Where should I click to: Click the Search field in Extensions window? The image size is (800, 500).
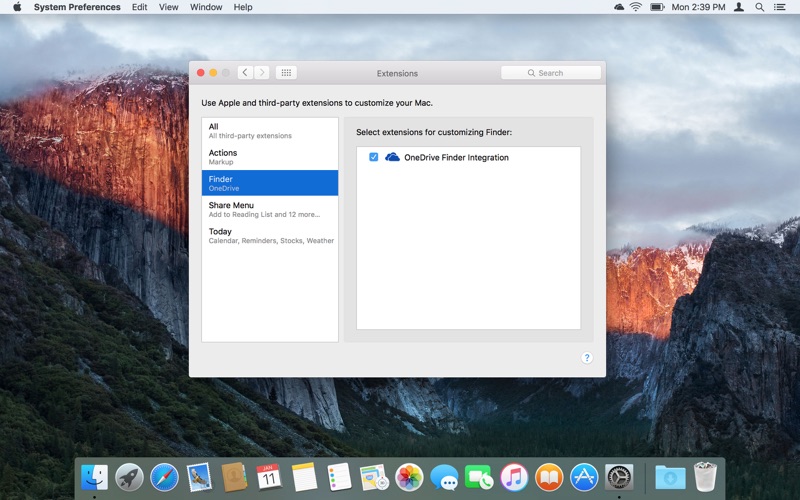coord(551,73)
